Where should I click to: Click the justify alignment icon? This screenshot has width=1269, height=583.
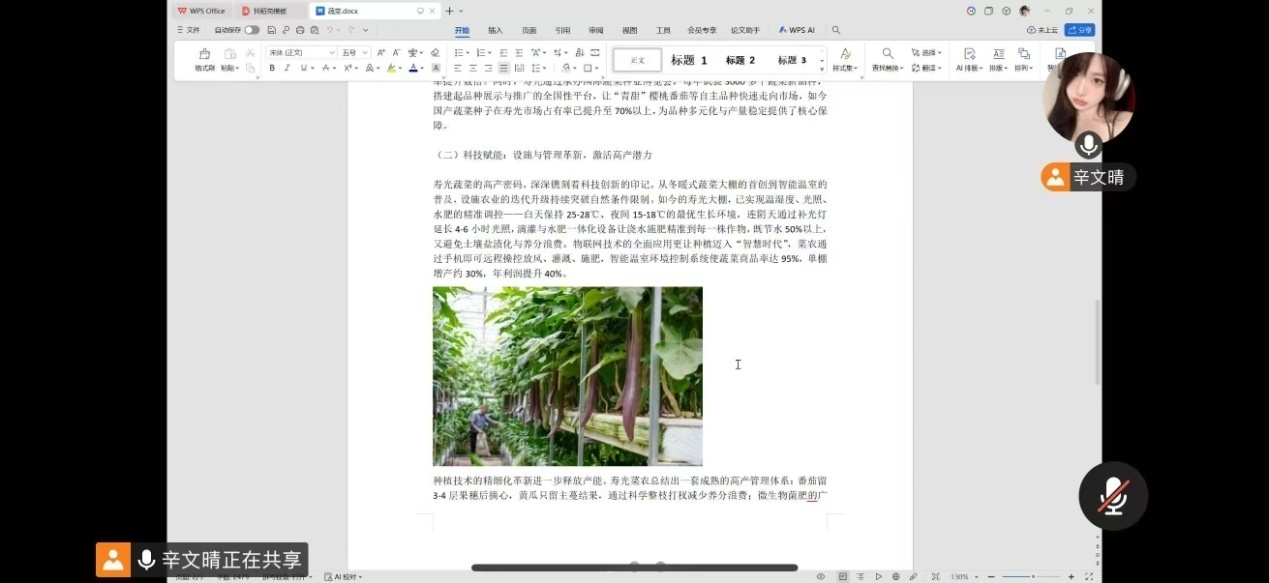503,68
